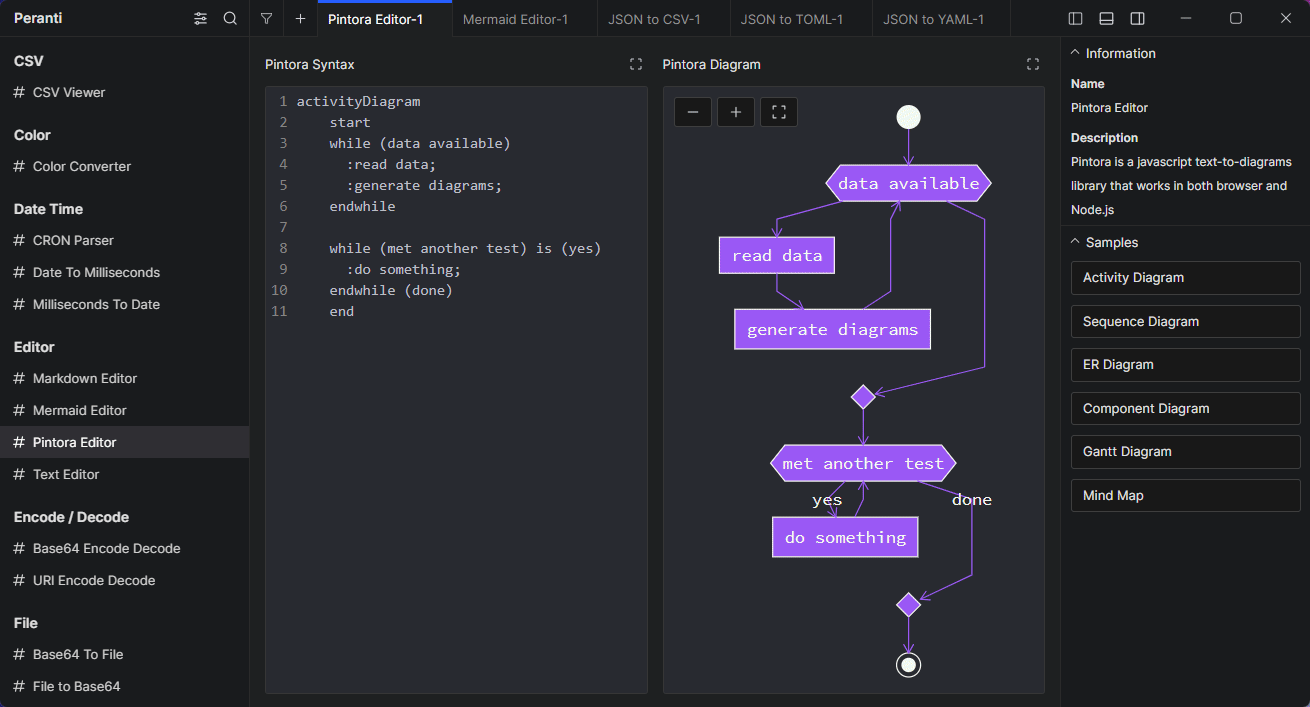The height and width of the screenshot is (707, 1310).
Task: Click the search magnifier icon
Action: (x=230, y=18)
